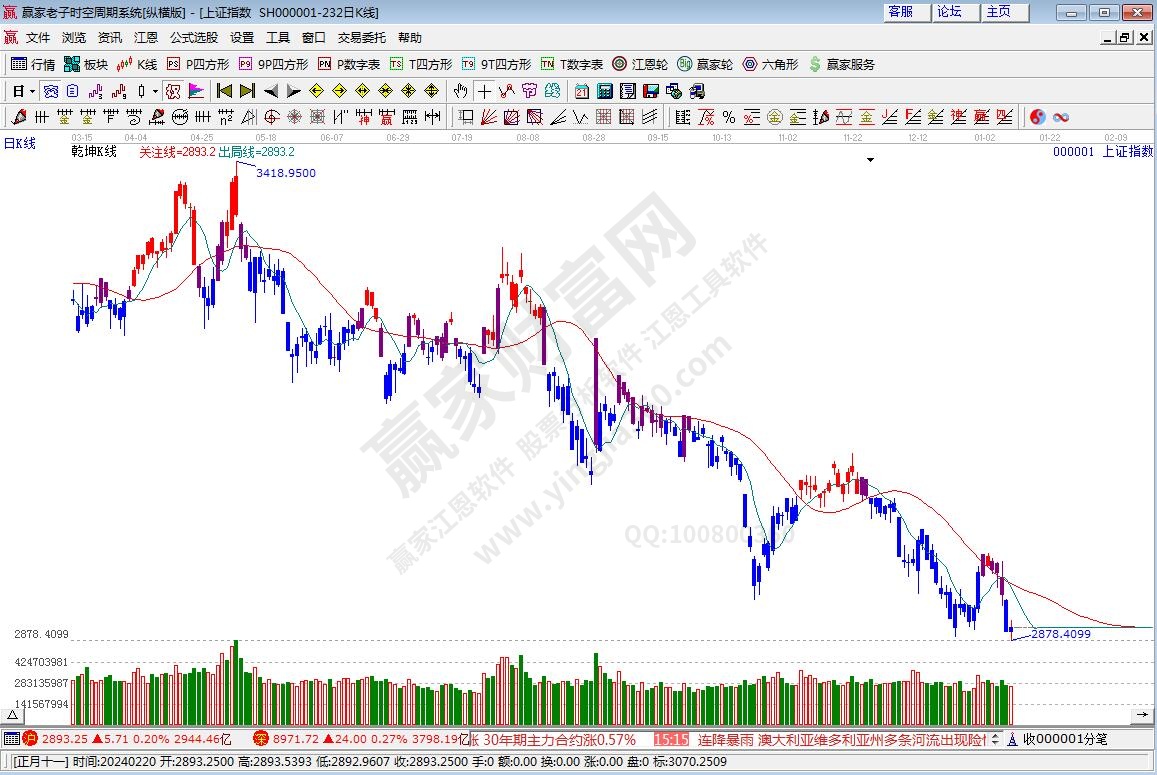Open the small black triangle chart dropdown
The height and width of the screenshot is (775, 1157).
point(870,160)
